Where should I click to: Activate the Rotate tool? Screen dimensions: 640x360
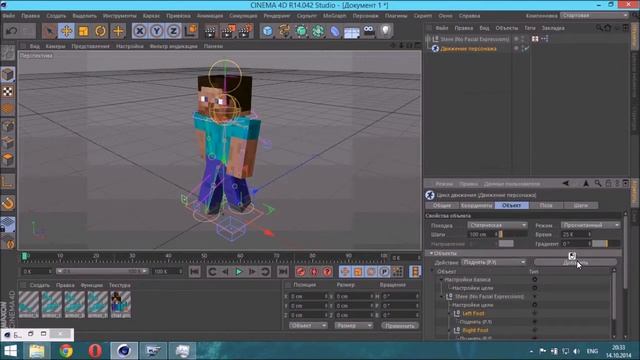pyautogui.click(x=100, y=31)
